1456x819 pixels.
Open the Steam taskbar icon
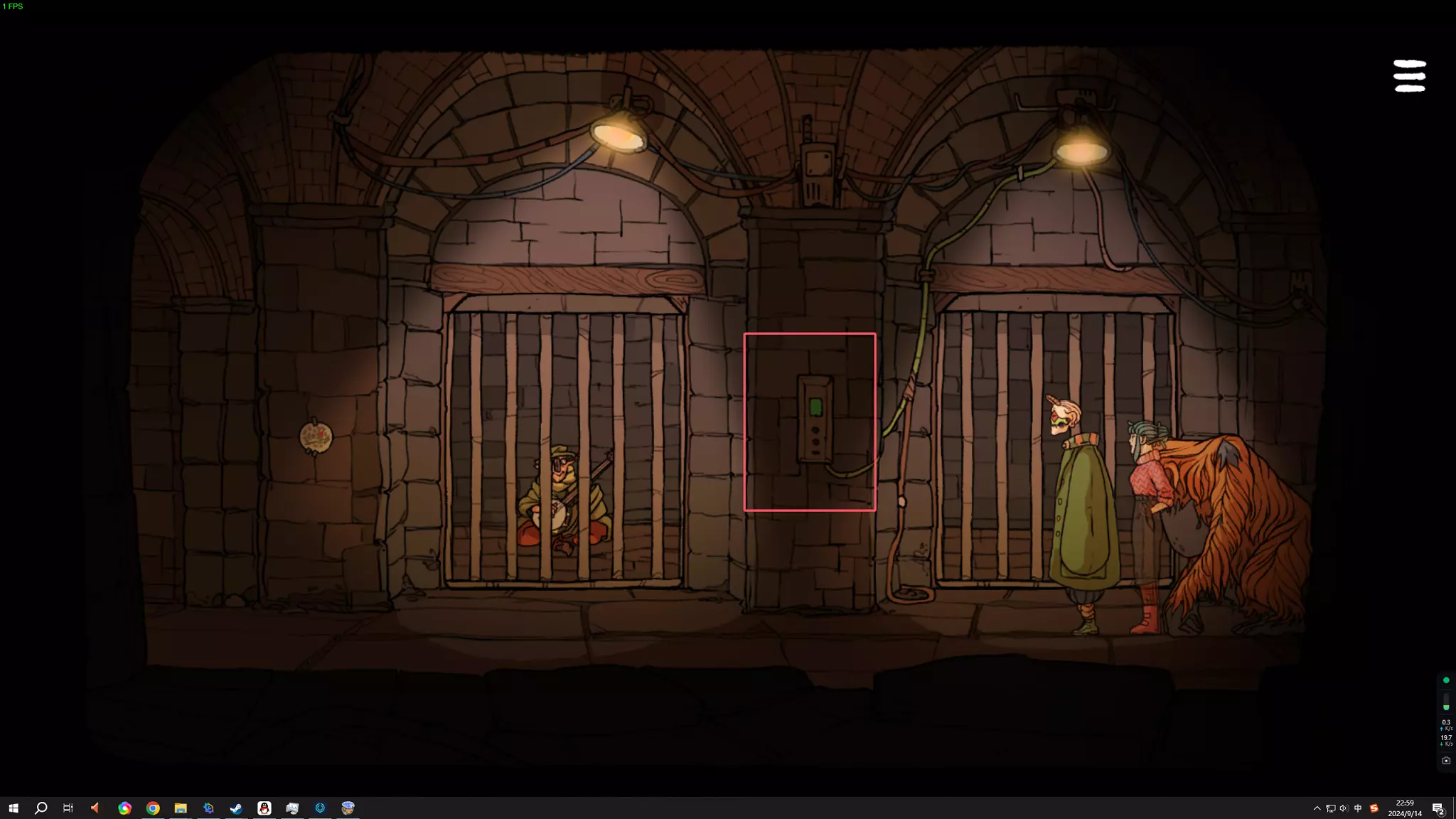[236, 808]
